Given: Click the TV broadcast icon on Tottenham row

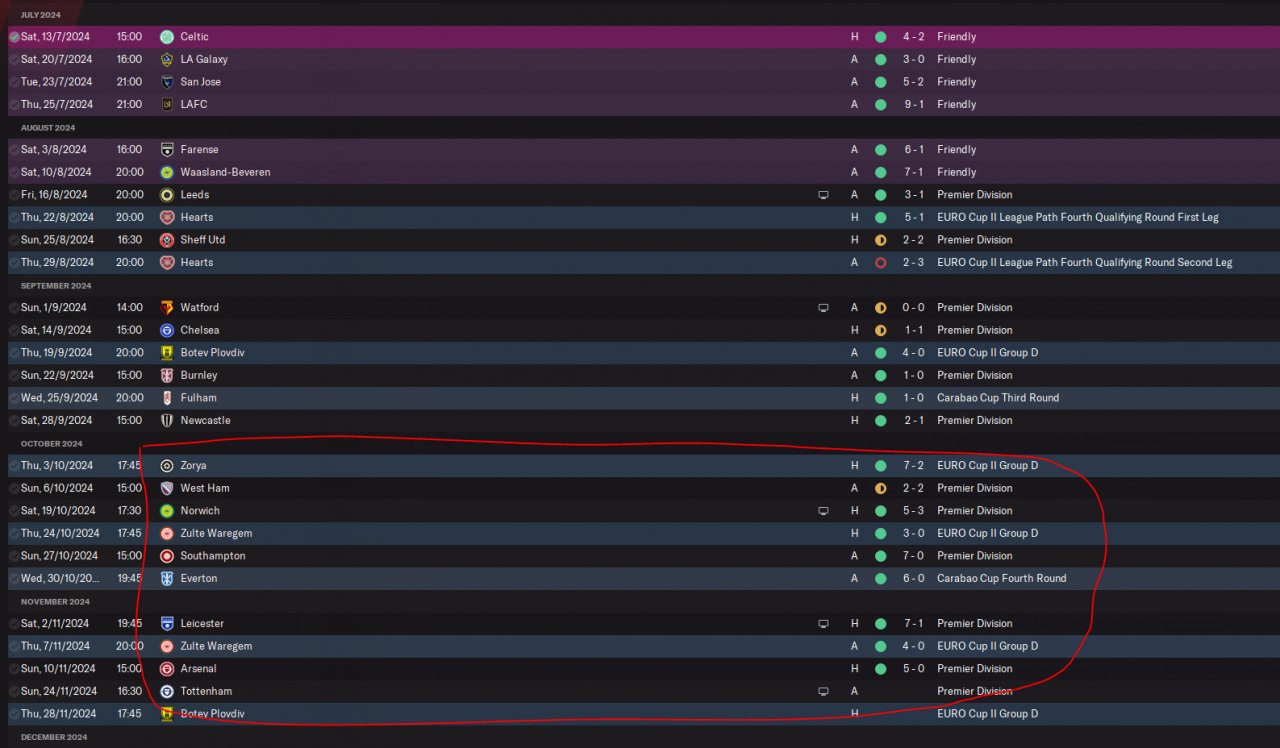Looking at the screenshot, I should coord(823,691).
